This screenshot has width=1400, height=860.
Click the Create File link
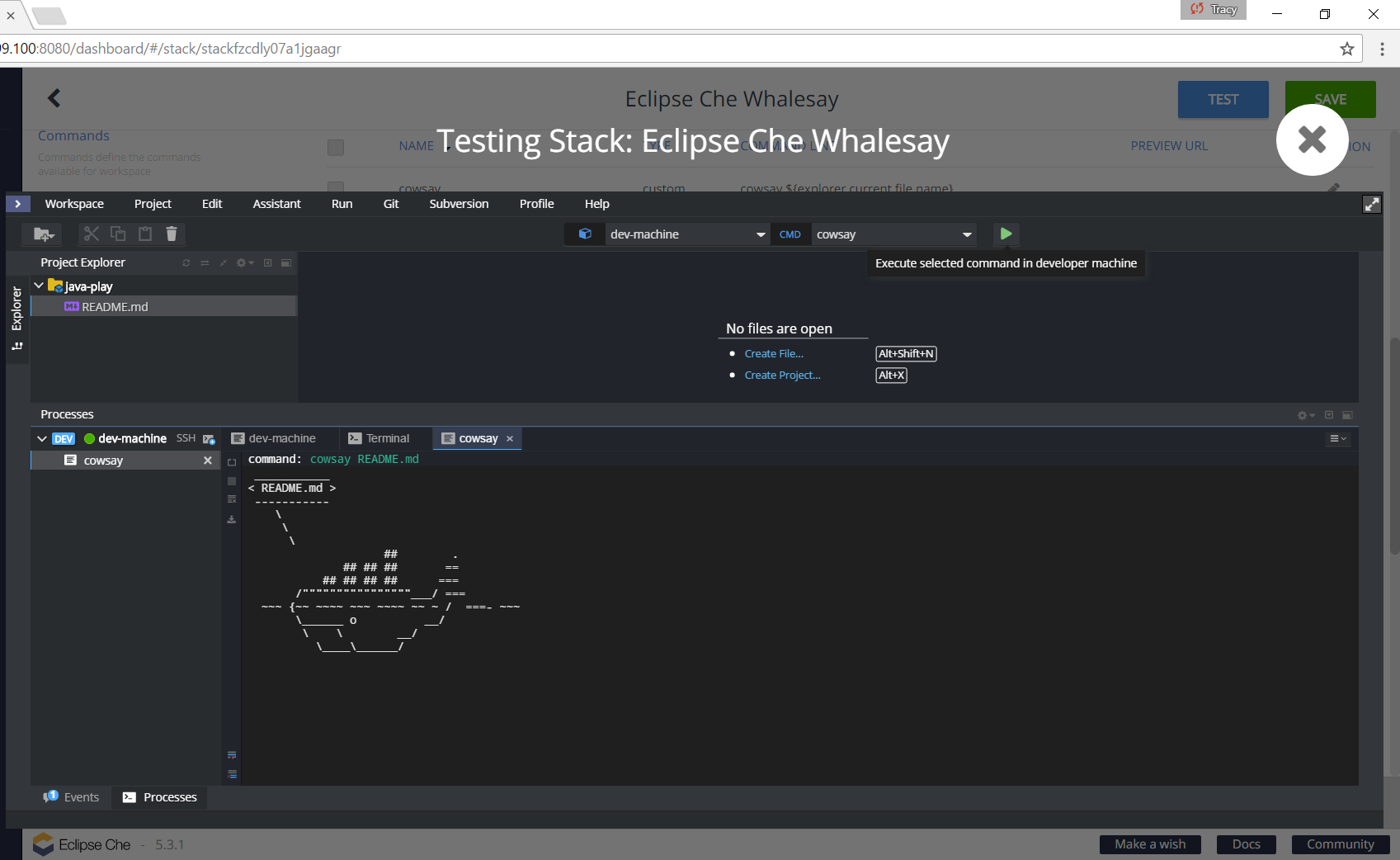[x=774, y=353]
